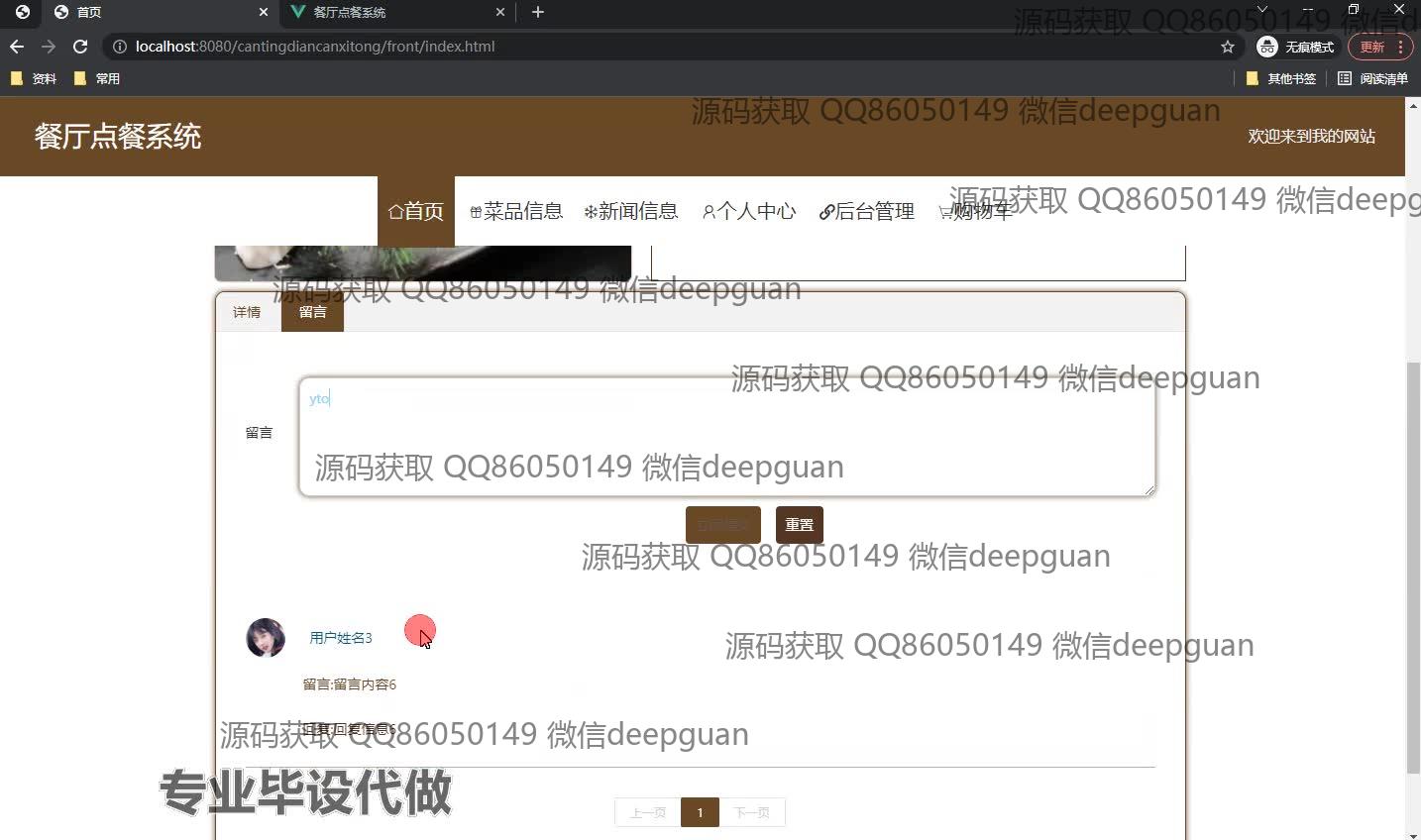Screen dimensions: 1421x840
Task: Open new browser tab with plus
Action: point(538,12)
